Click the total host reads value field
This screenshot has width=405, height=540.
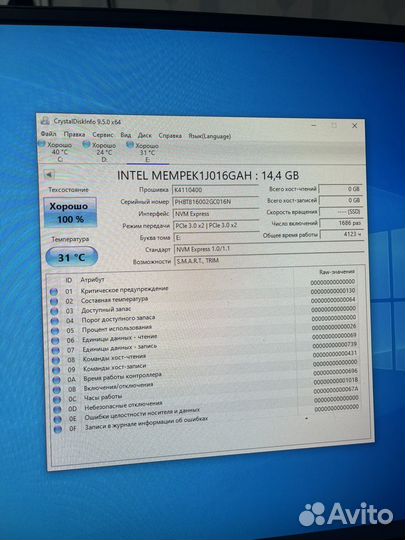[340, 189]
